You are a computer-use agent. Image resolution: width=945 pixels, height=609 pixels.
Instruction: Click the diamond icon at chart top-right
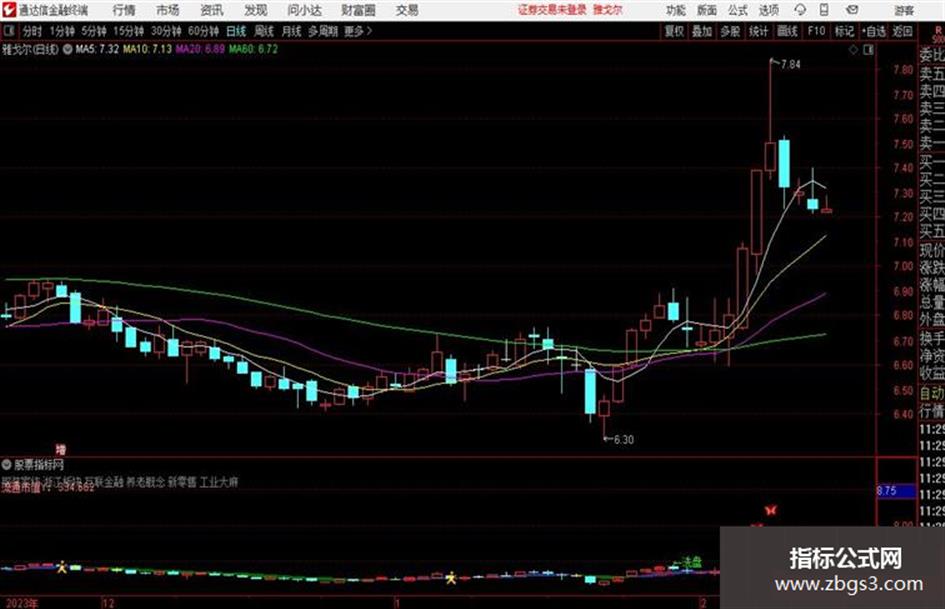[853, 50]
